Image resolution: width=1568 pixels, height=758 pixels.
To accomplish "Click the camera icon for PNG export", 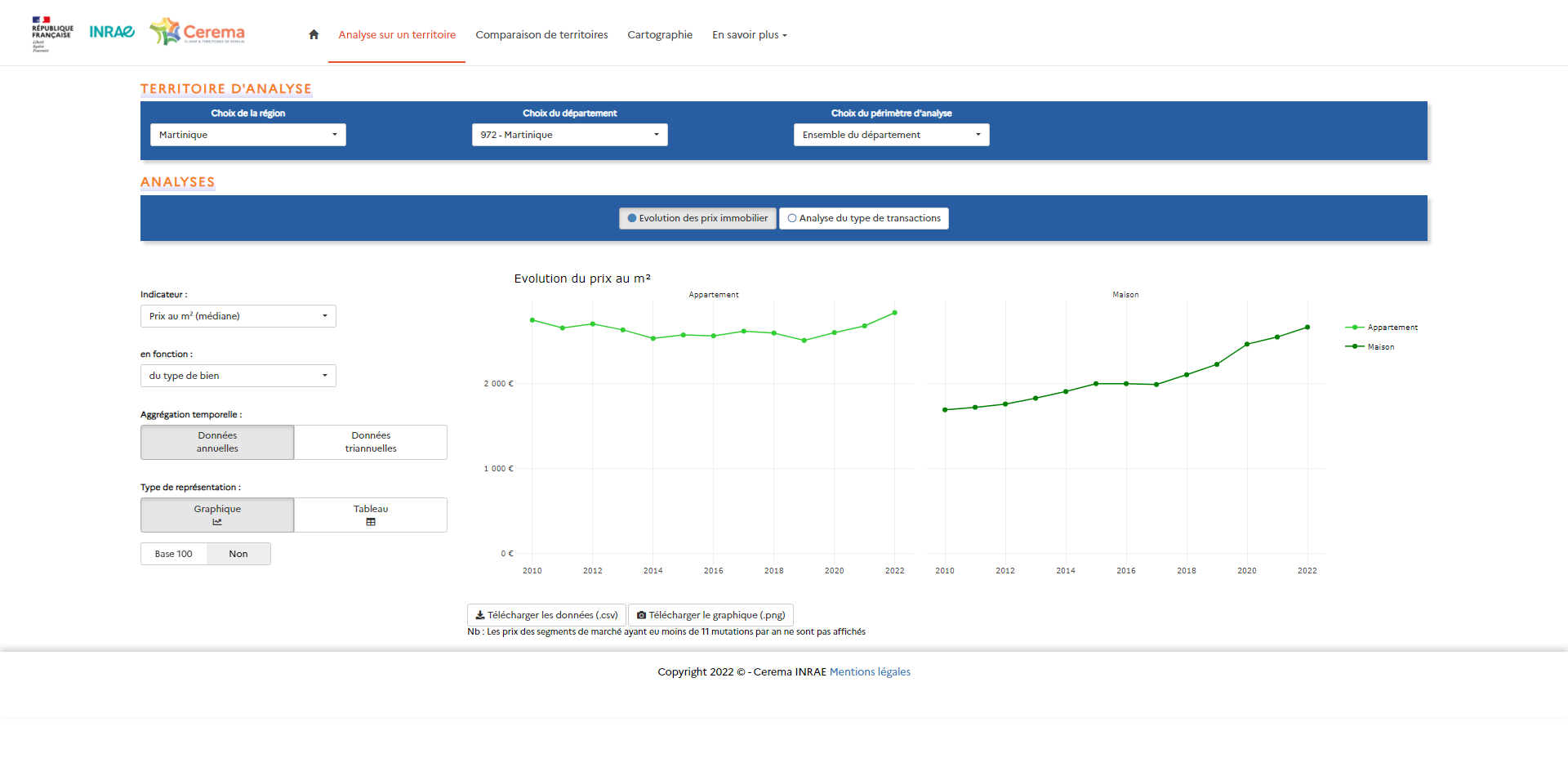I will coord(641,615).
